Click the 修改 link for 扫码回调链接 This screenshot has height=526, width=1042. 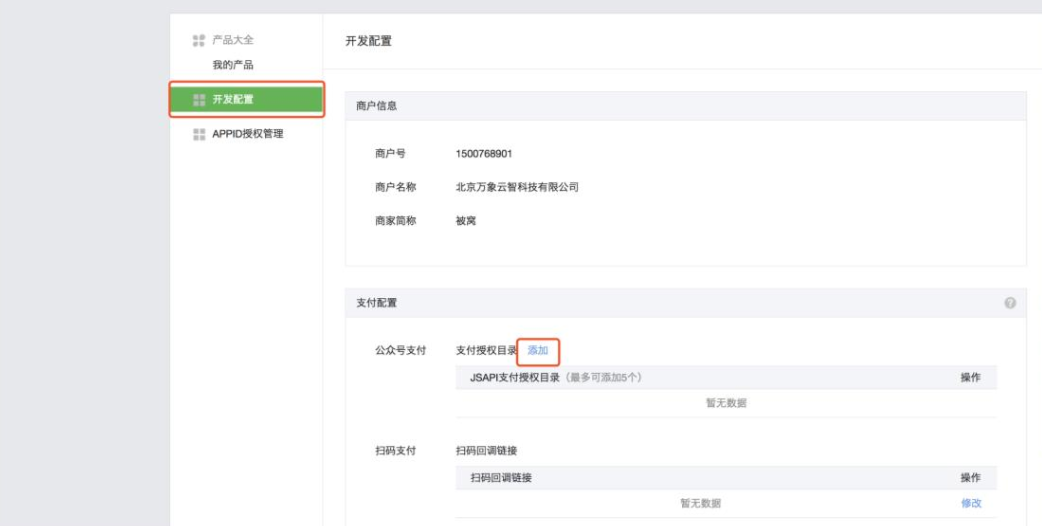[970, 503]
